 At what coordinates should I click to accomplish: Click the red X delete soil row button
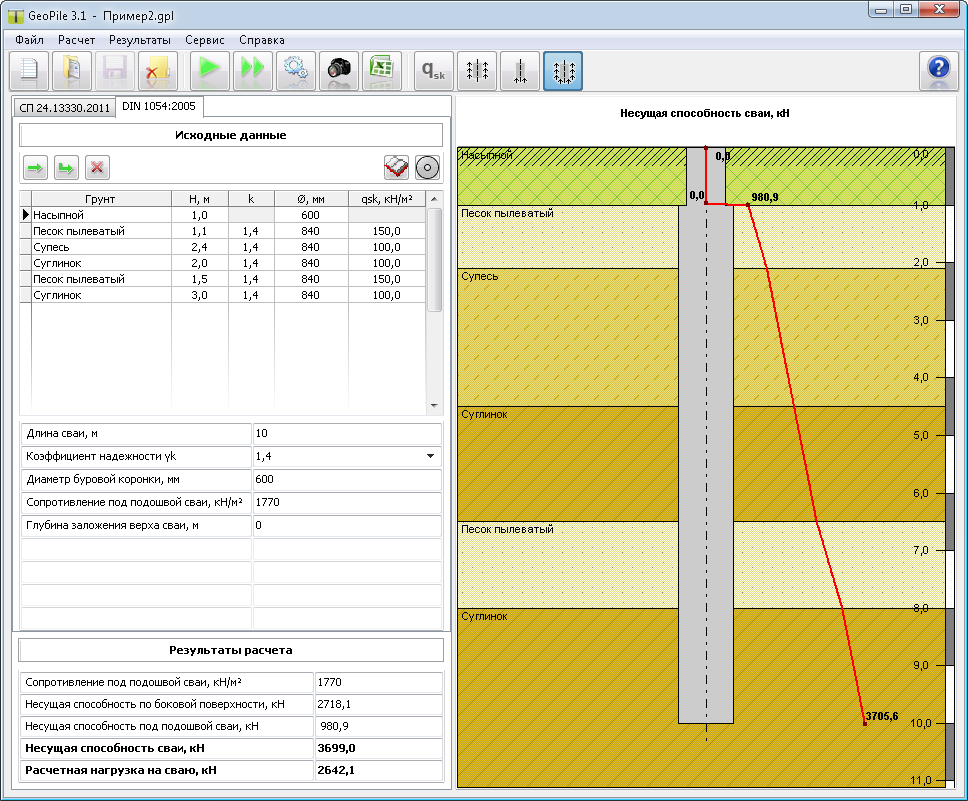(x=97, y=167)
